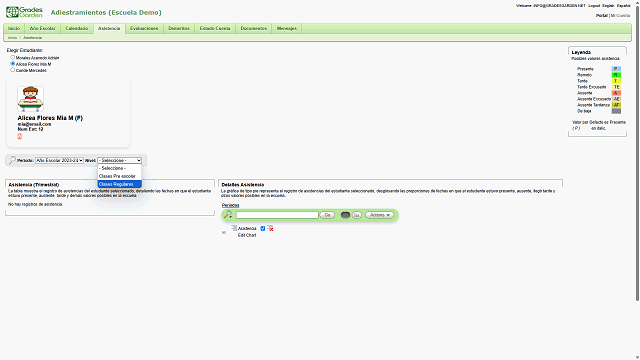Collapse the chart settings control icon
The height and width of the screenshot is (360, 640).
click(224, 232)
